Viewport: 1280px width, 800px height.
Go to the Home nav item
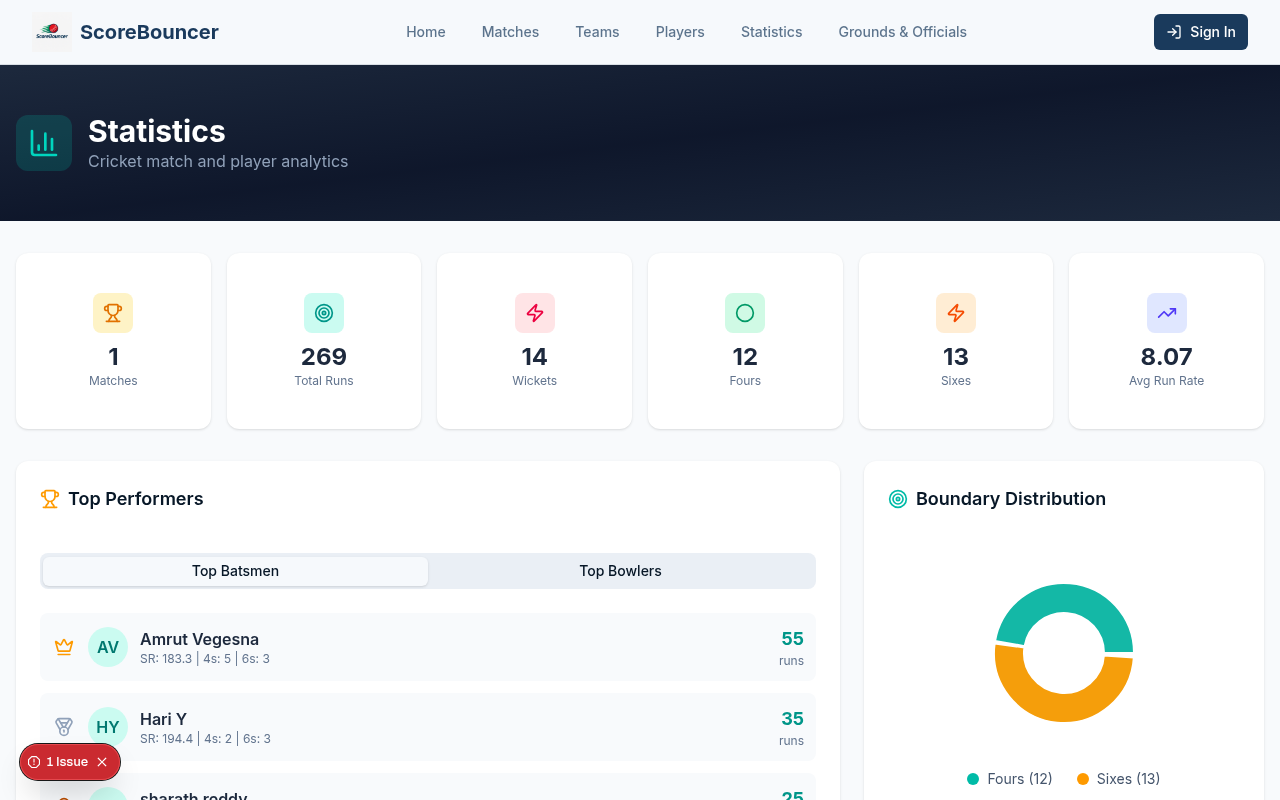[x=426, y=32]
